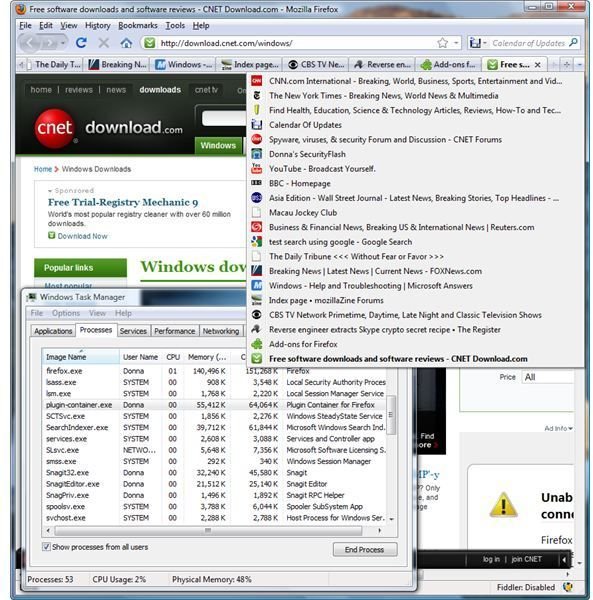Collapse the Sponsored section arrow
This screenshot has height=600, width=593.
coord(50,191)
